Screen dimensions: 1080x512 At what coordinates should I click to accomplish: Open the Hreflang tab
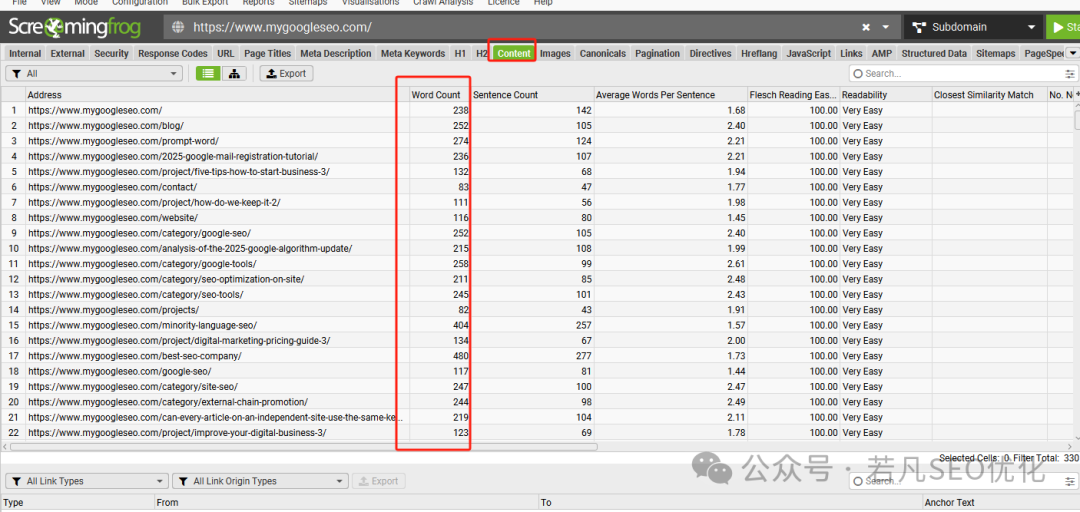pos(759,53)
